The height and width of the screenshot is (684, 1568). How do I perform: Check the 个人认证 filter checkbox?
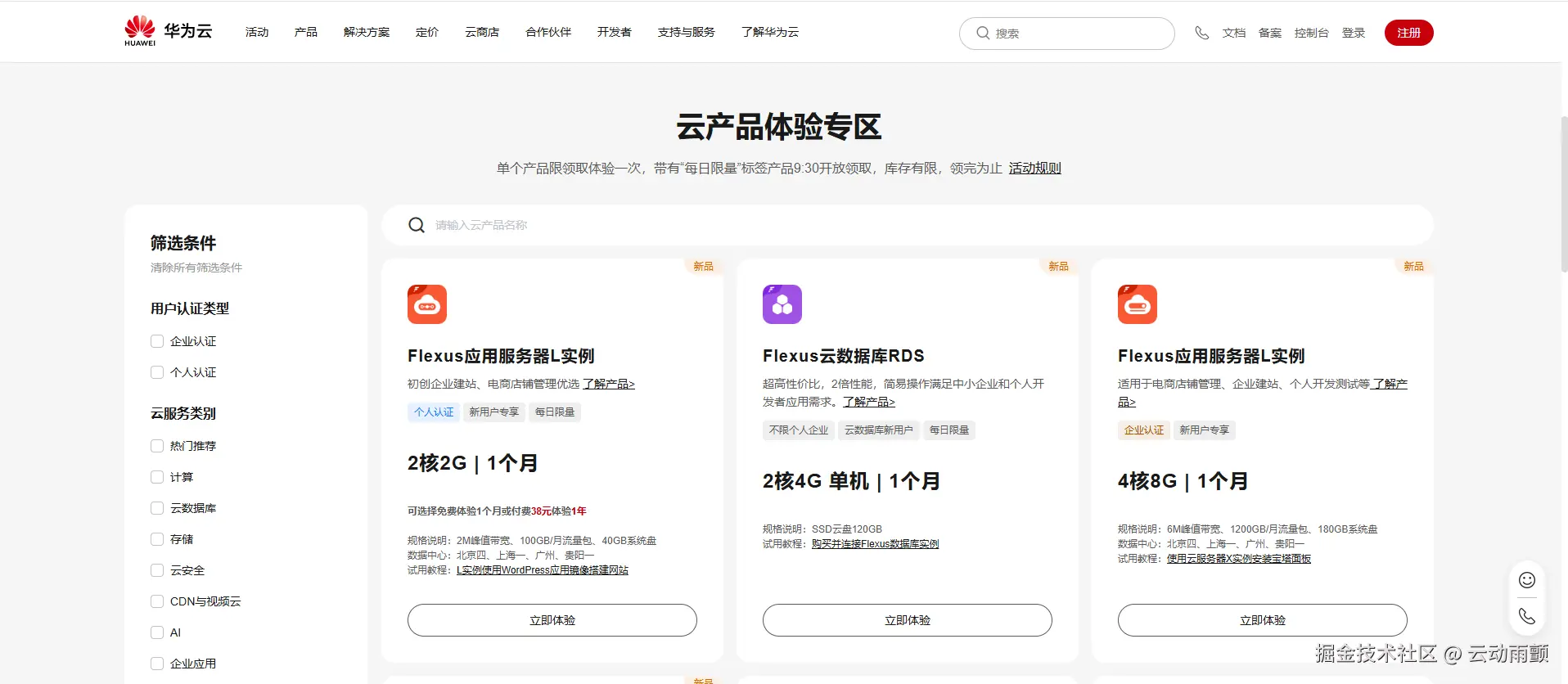tap(157, 372)
